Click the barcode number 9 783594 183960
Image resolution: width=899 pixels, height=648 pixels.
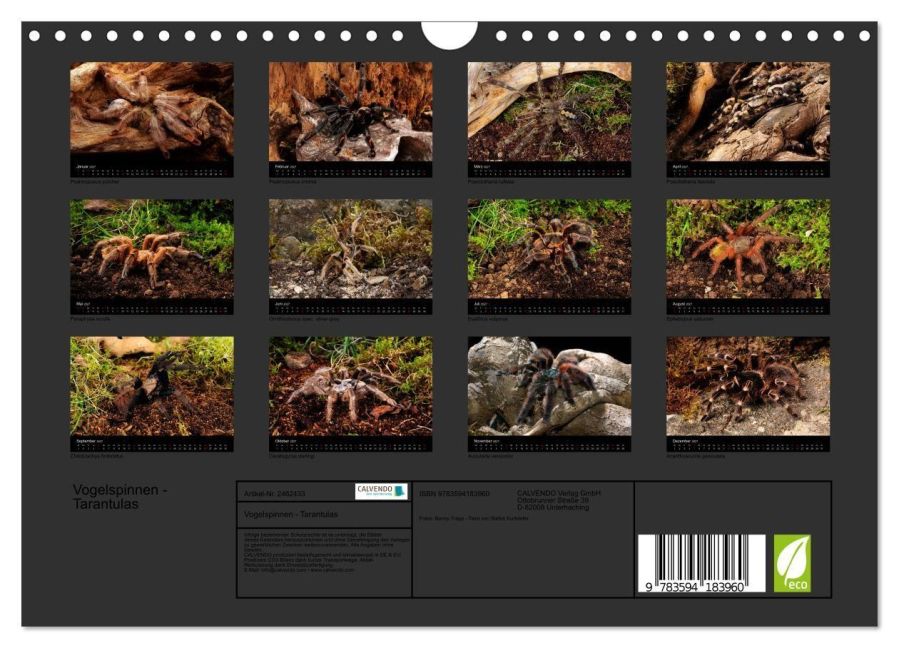coord(695,587)
